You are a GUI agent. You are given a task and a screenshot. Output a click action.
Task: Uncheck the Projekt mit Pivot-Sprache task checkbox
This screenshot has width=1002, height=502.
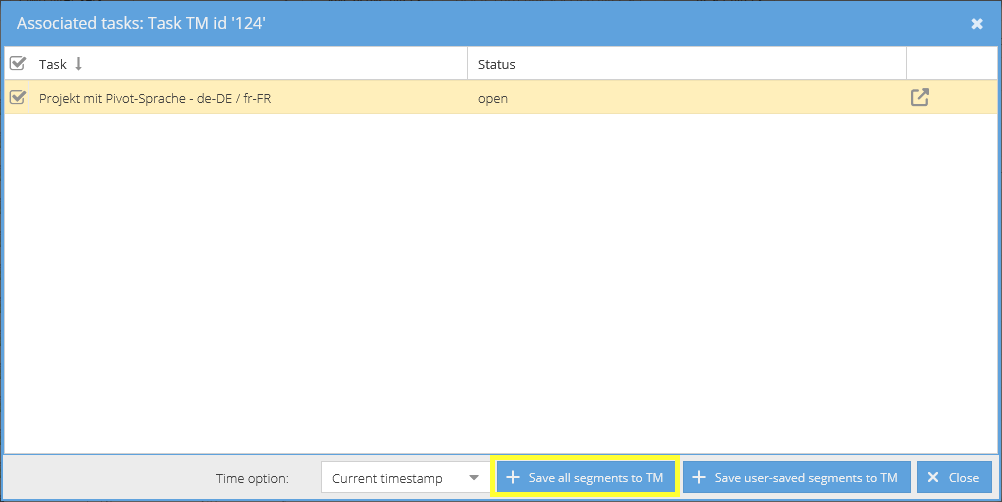pyautogui.click(x=17, y=98)
